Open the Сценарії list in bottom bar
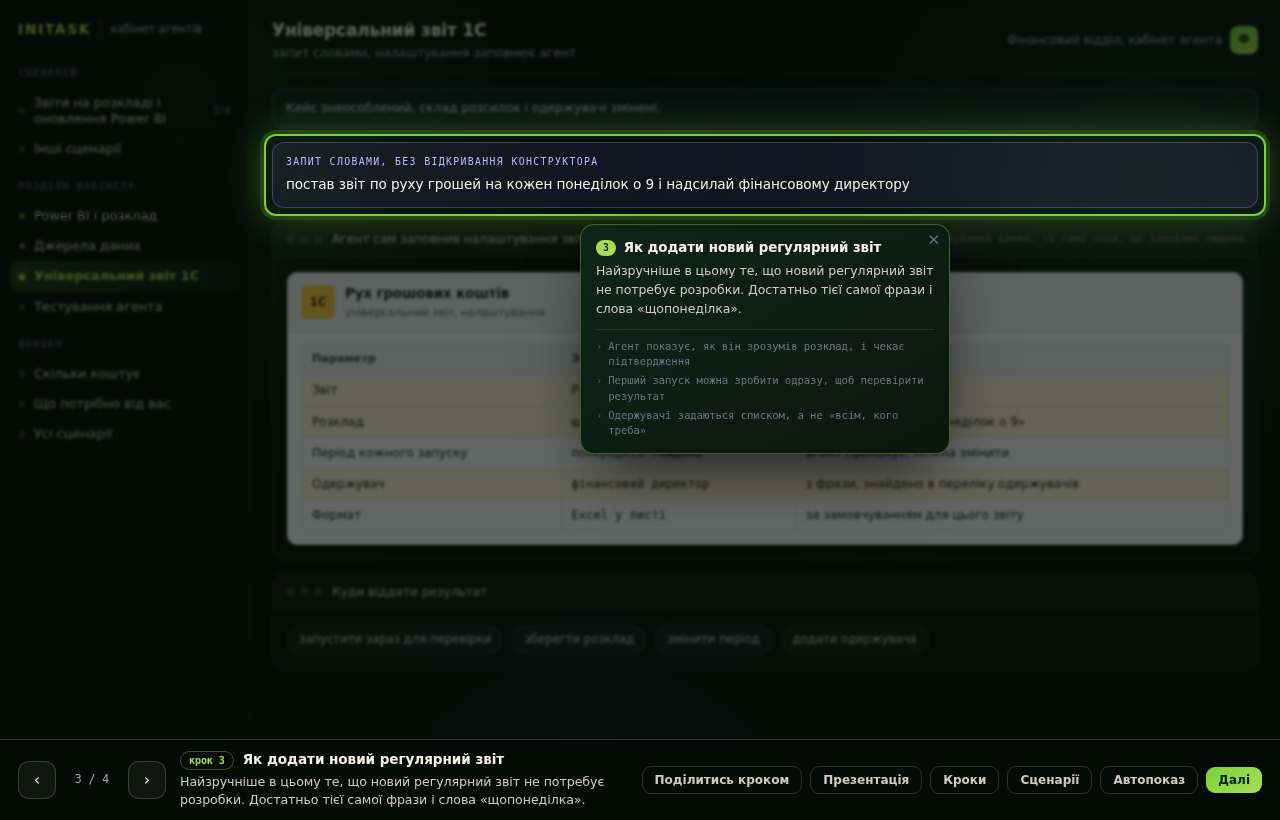The width and height of the screenshot is (1280, 820). [1050, 780]
